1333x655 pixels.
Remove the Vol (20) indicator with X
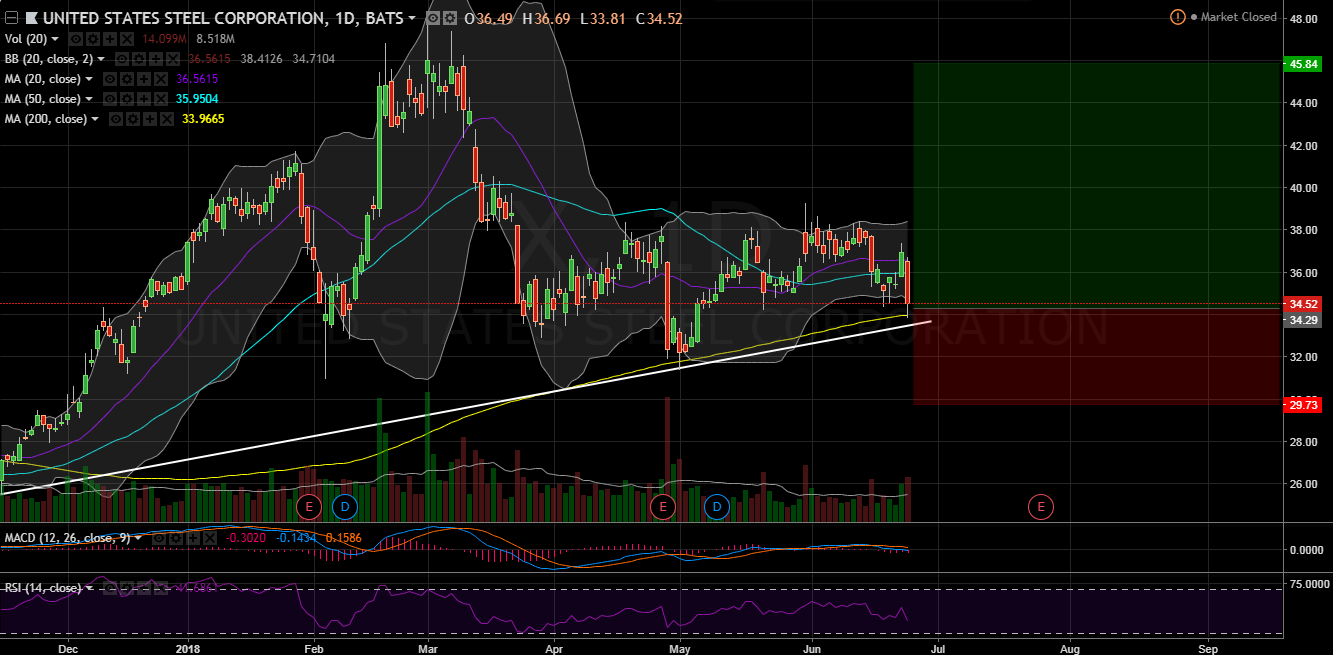(x=126, y=39)
